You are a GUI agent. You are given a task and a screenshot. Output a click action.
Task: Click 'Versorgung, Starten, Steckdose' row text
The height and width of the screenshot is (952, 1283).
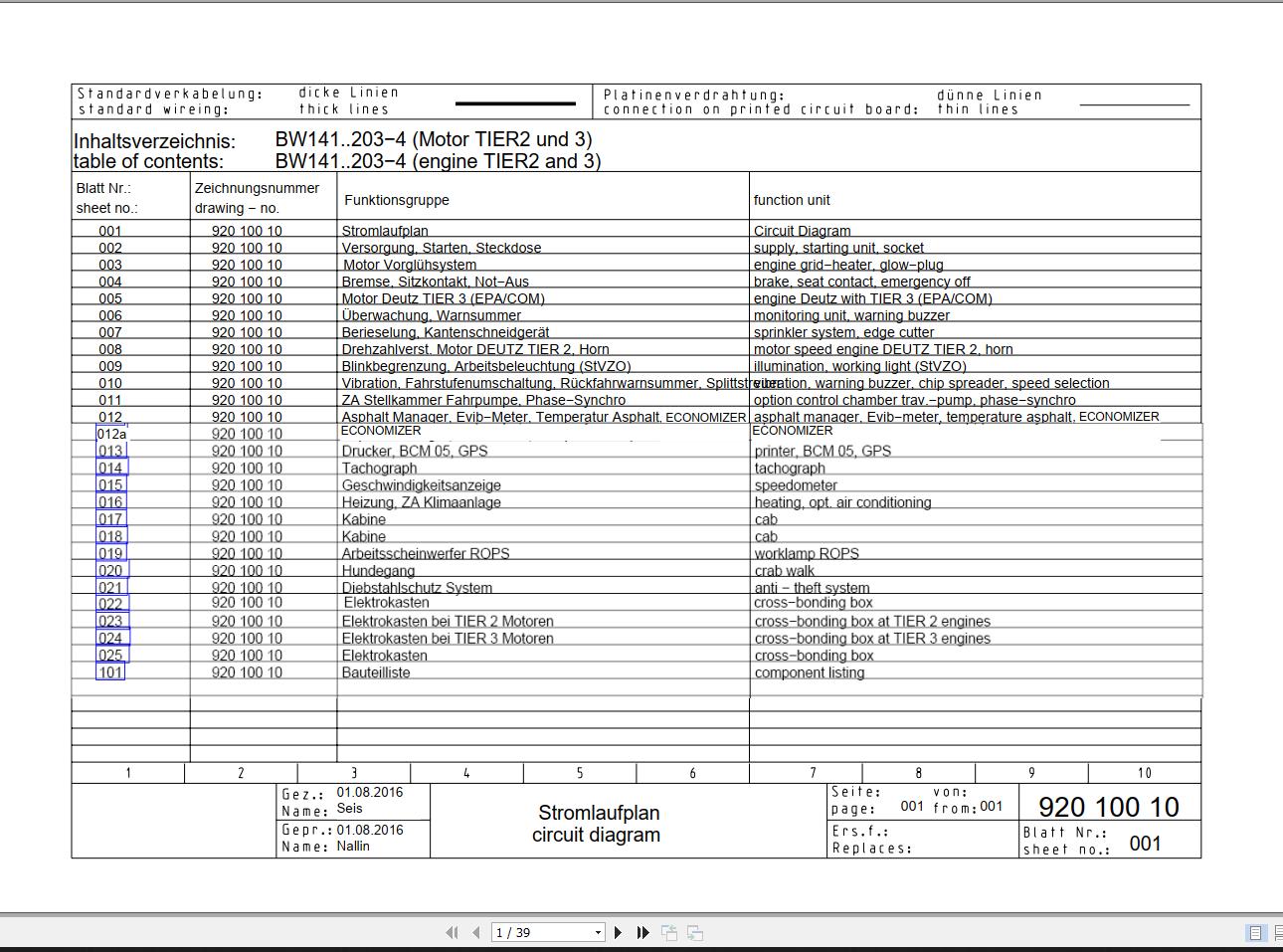pyautogui.click(x=442, y=248)
